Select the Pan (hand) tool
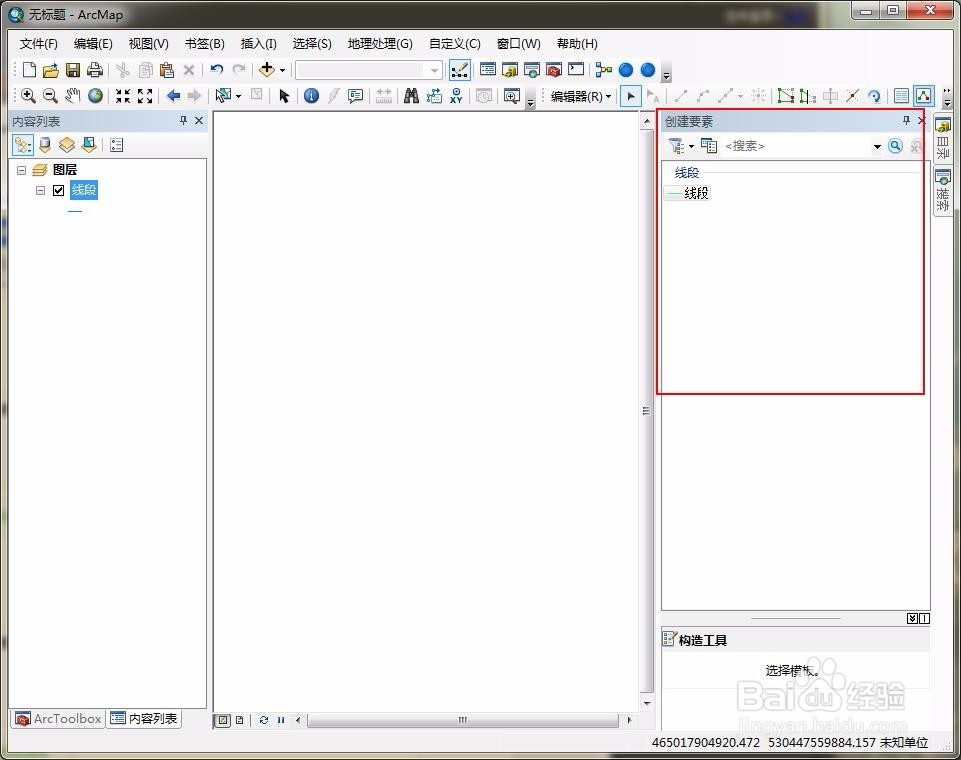The image size is (961, 760). [71, 95]
